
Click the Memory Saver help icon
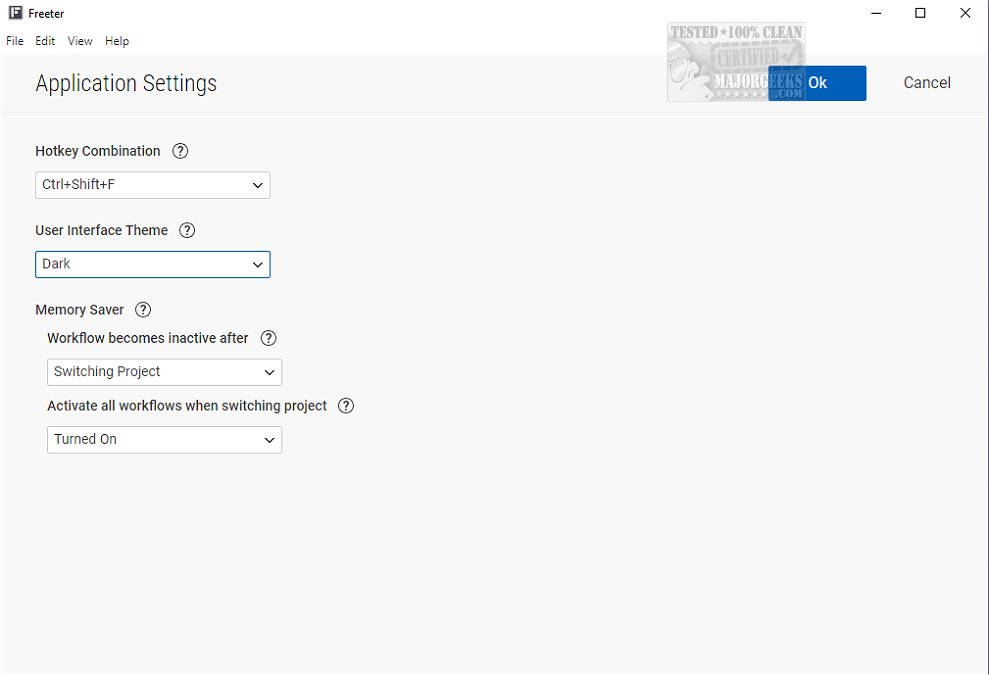(x=143, y=310)
